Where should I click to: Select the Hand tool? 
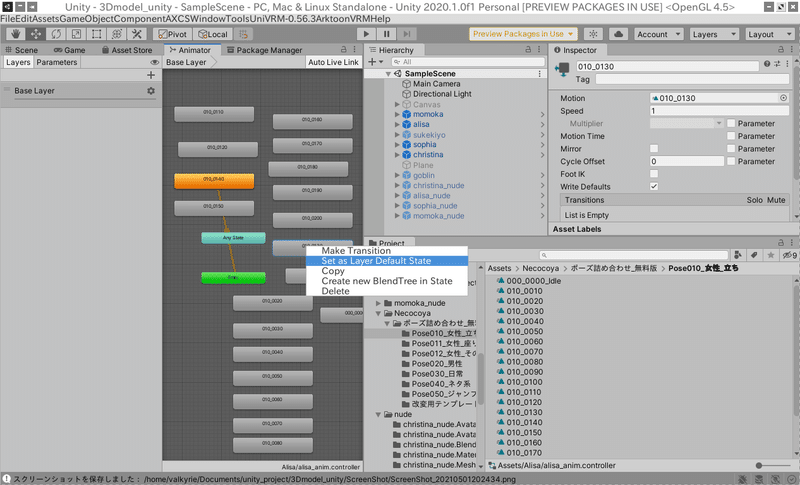pyautogui.click(x=16, y=34)
